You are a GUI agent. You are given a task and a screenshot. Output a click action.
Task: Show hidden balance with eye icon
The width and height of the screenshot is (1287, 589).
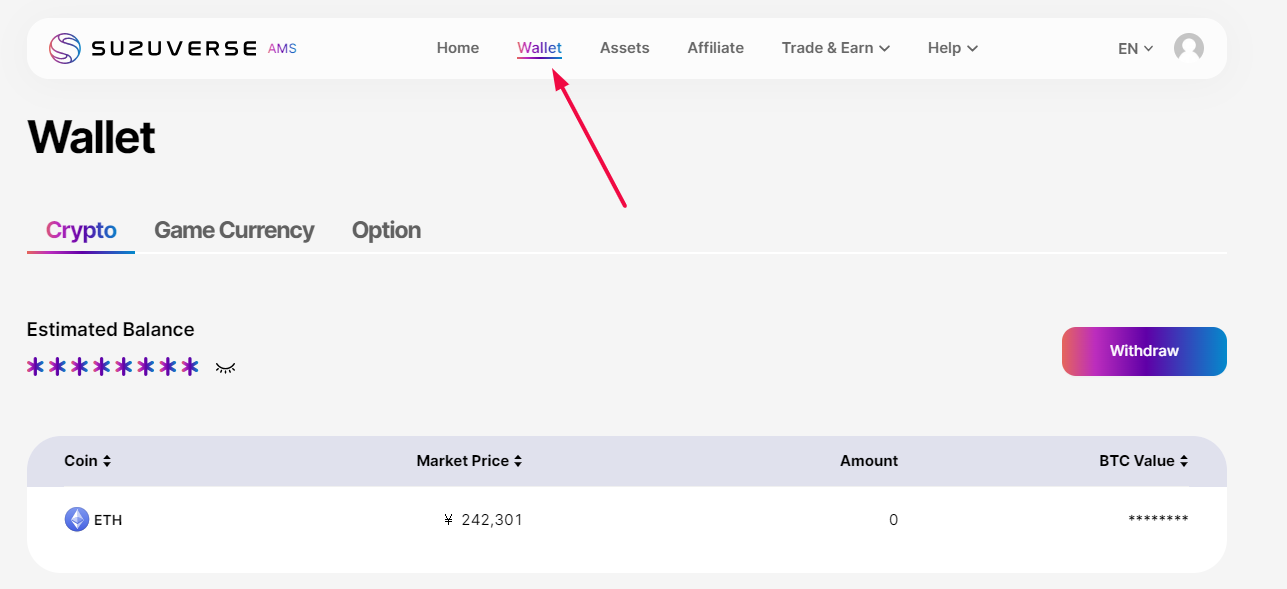click(x=226, y=368)
